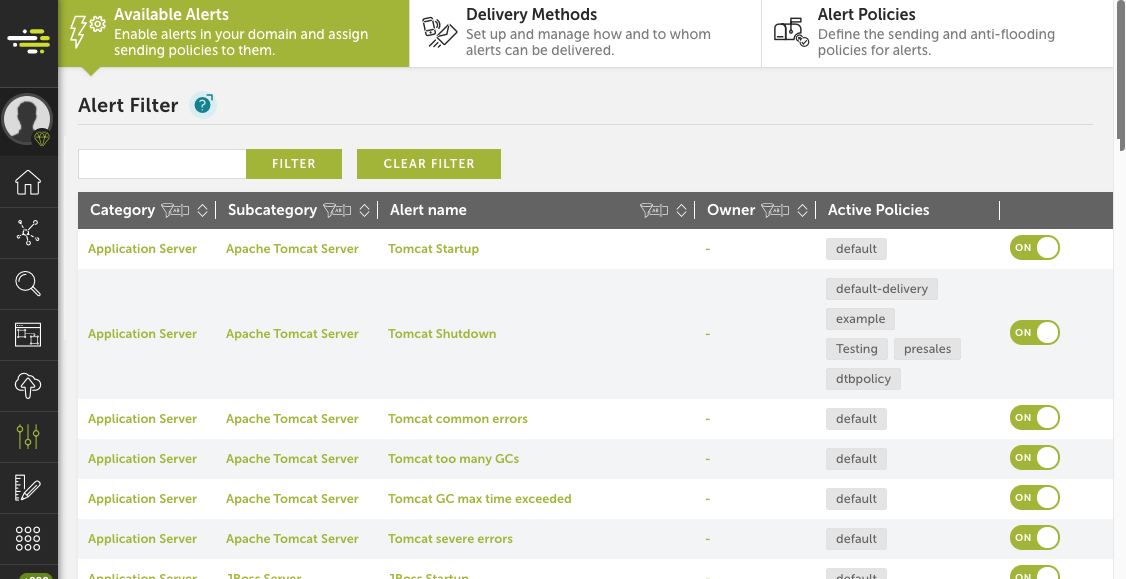
Task: Click the ruler and pencil sidebar icon
Action: pyautogui.click(x=28, y=487)
